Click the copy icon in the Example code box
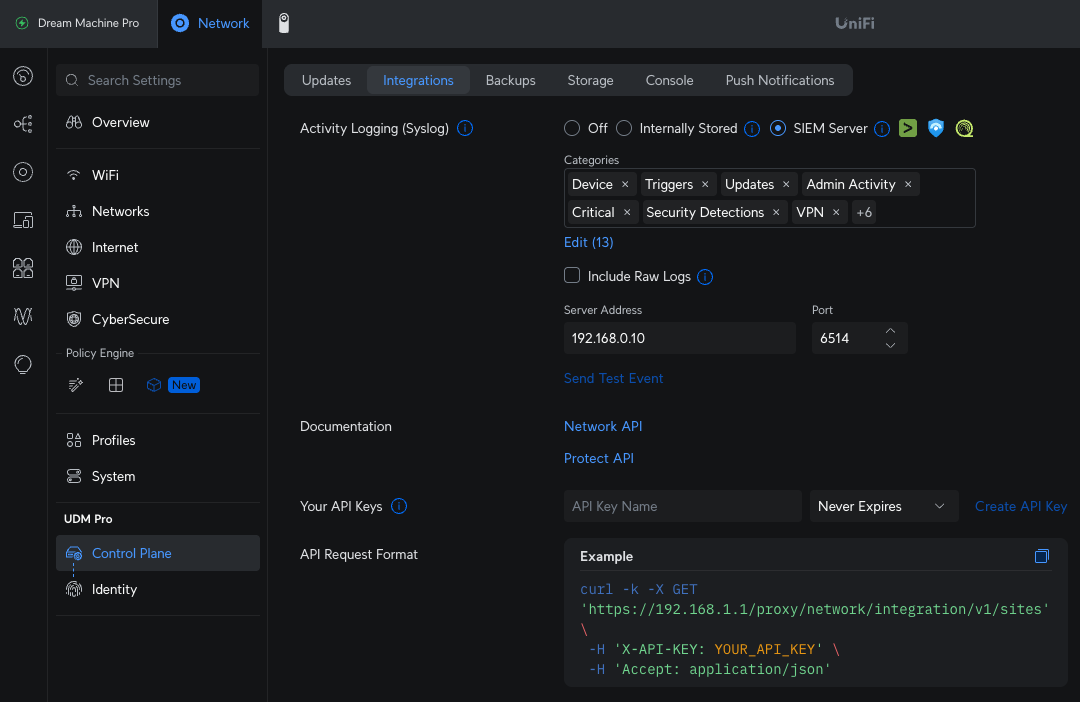Image resolution: width=1080 pixels, height=702 pixels. pos(1042,556)
